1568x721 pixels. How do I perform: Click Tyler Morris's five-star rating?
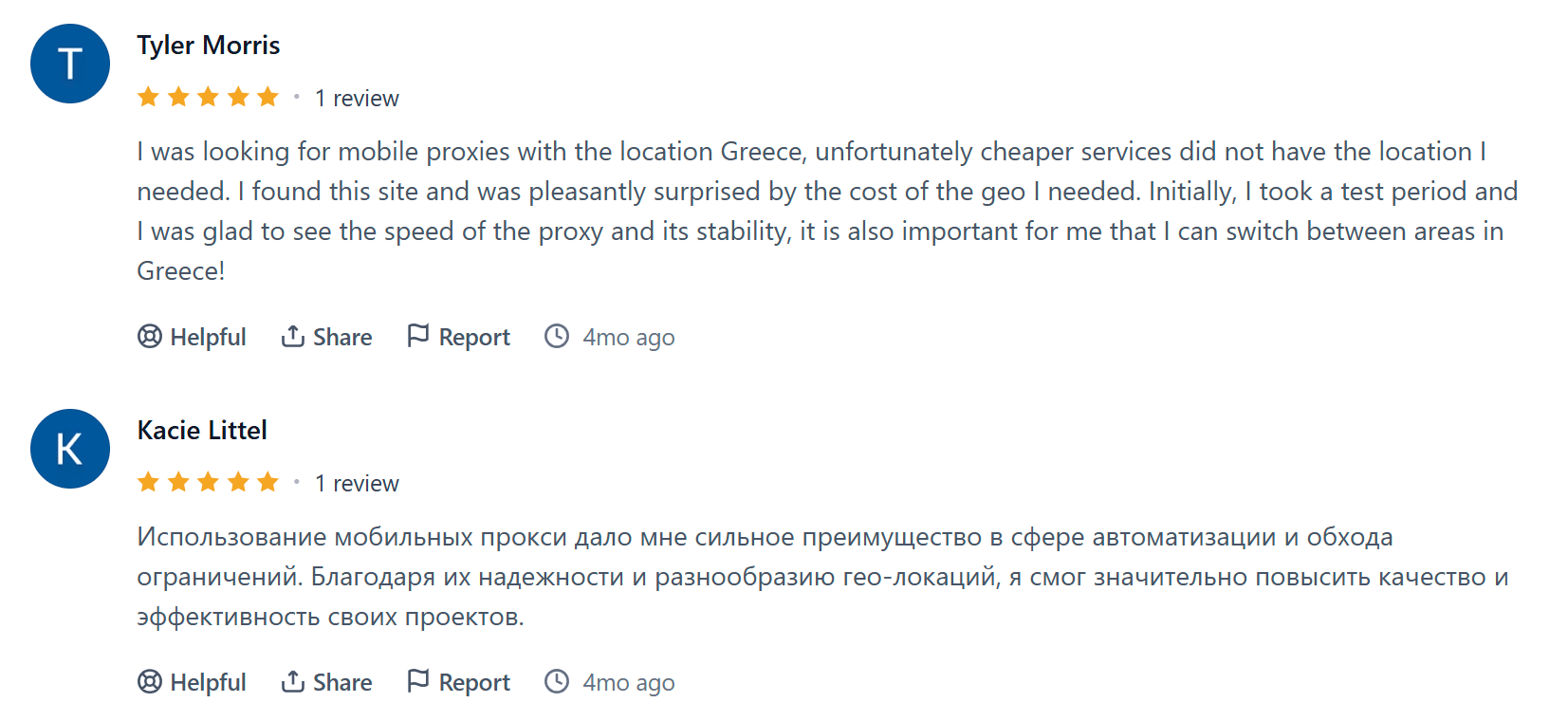click(x=208, y=97)
